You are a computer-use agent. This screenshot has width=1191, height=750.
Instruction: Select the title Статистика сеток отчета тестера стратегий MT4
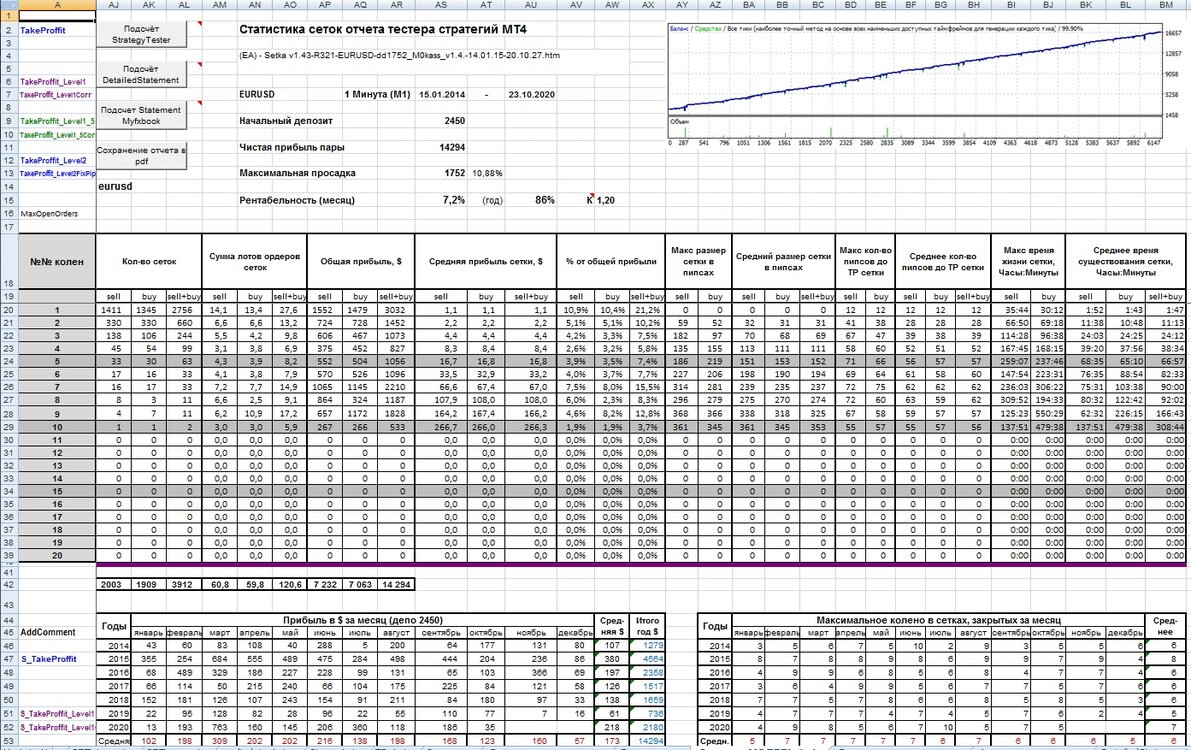click(383, 30)
